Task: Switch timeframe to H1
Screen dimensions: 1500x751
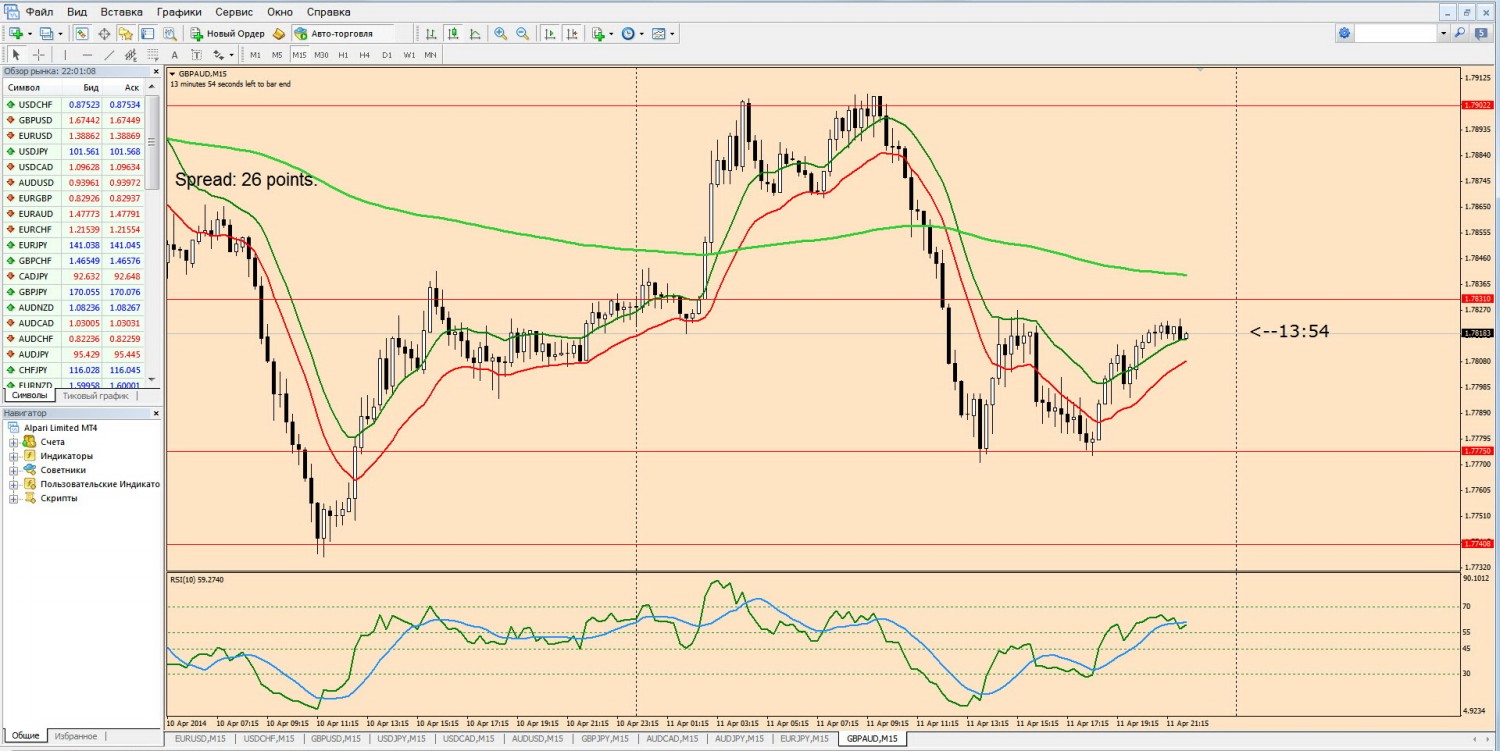Action: (x=343, y=55)
